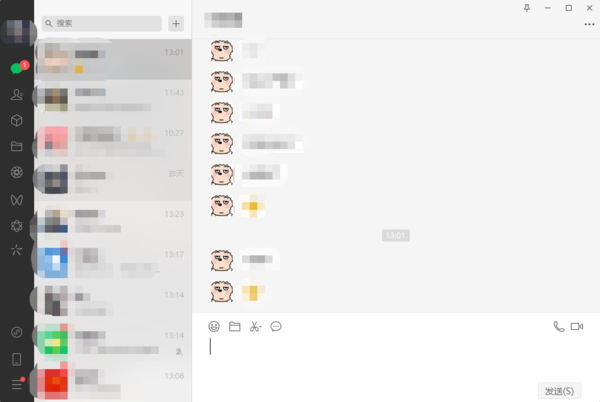Image resolution: width=600 pixels, height=402 pixels.
Task: Pin the window on top
Action: (x=527, y=8)
